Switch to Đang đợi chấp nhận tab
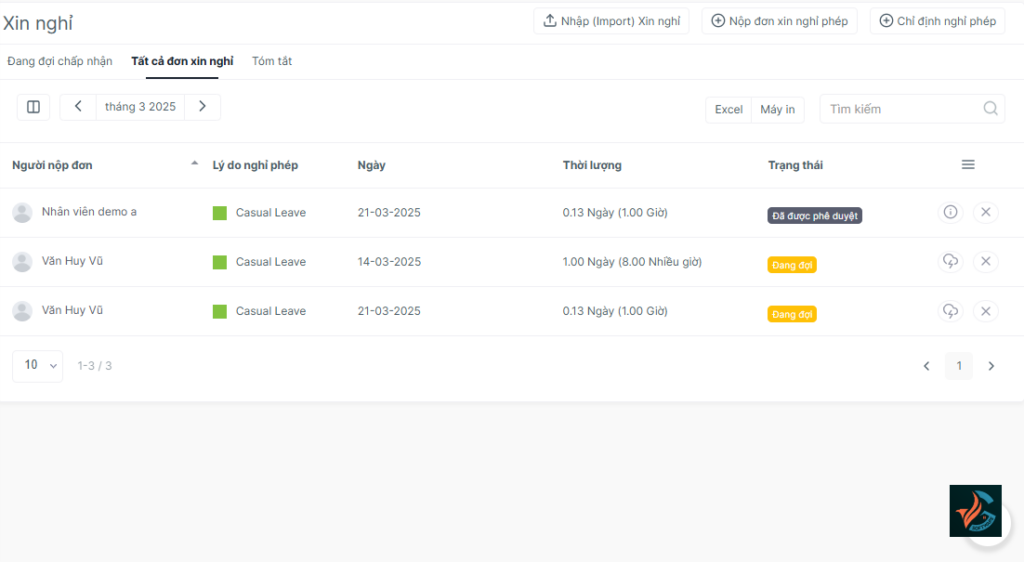The height and width of the screenshot is (562, 1024). coord(59,61)
